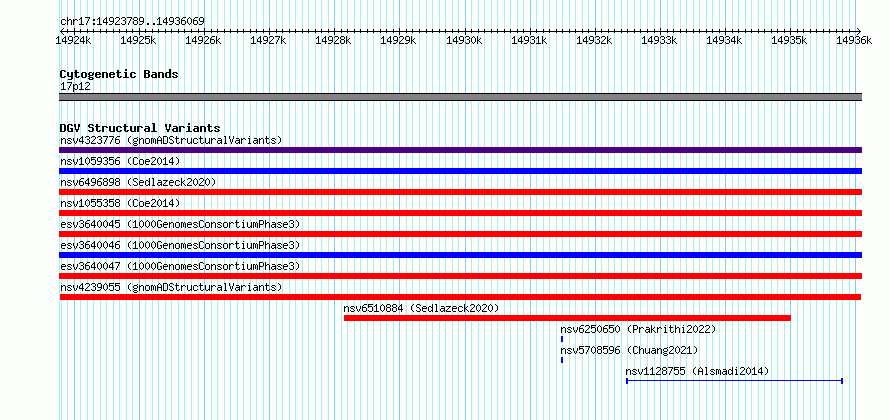Click the 14928k ruler tick label

pyautogui.click(x=333, y=40)
